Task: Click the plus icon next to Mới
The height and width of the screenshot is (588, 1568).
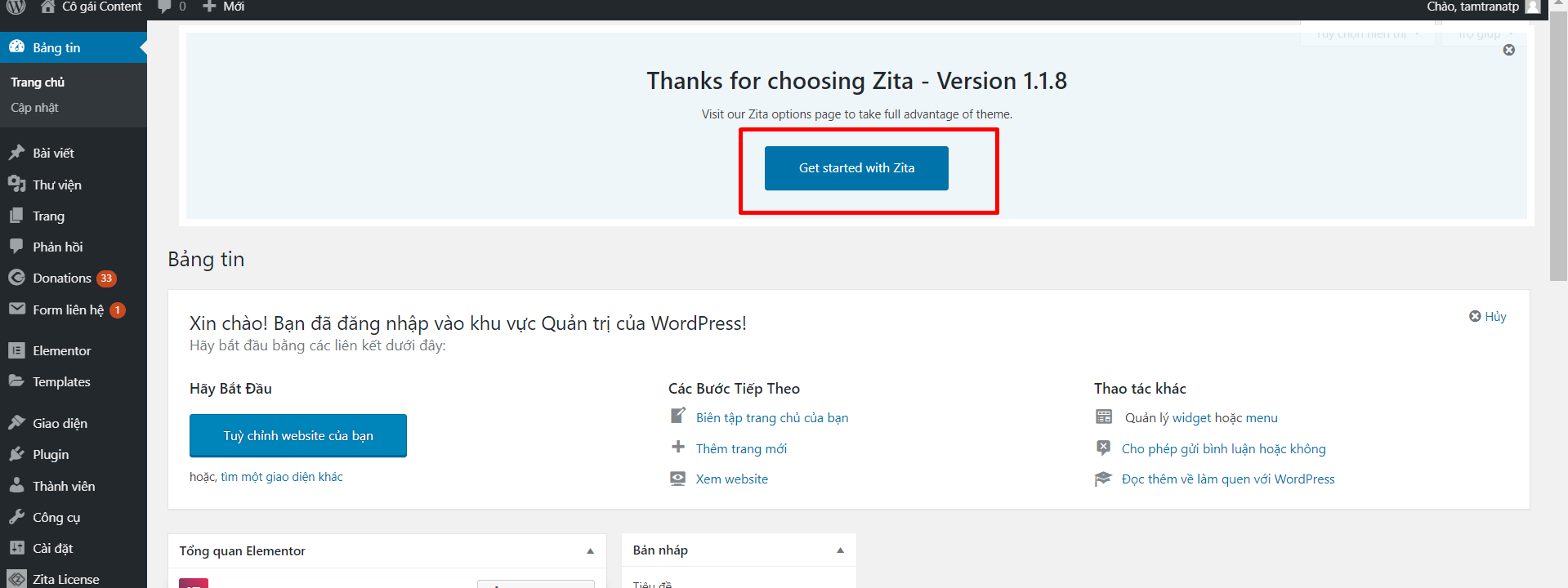Action: pyautogui.click(x=209, y=7)
